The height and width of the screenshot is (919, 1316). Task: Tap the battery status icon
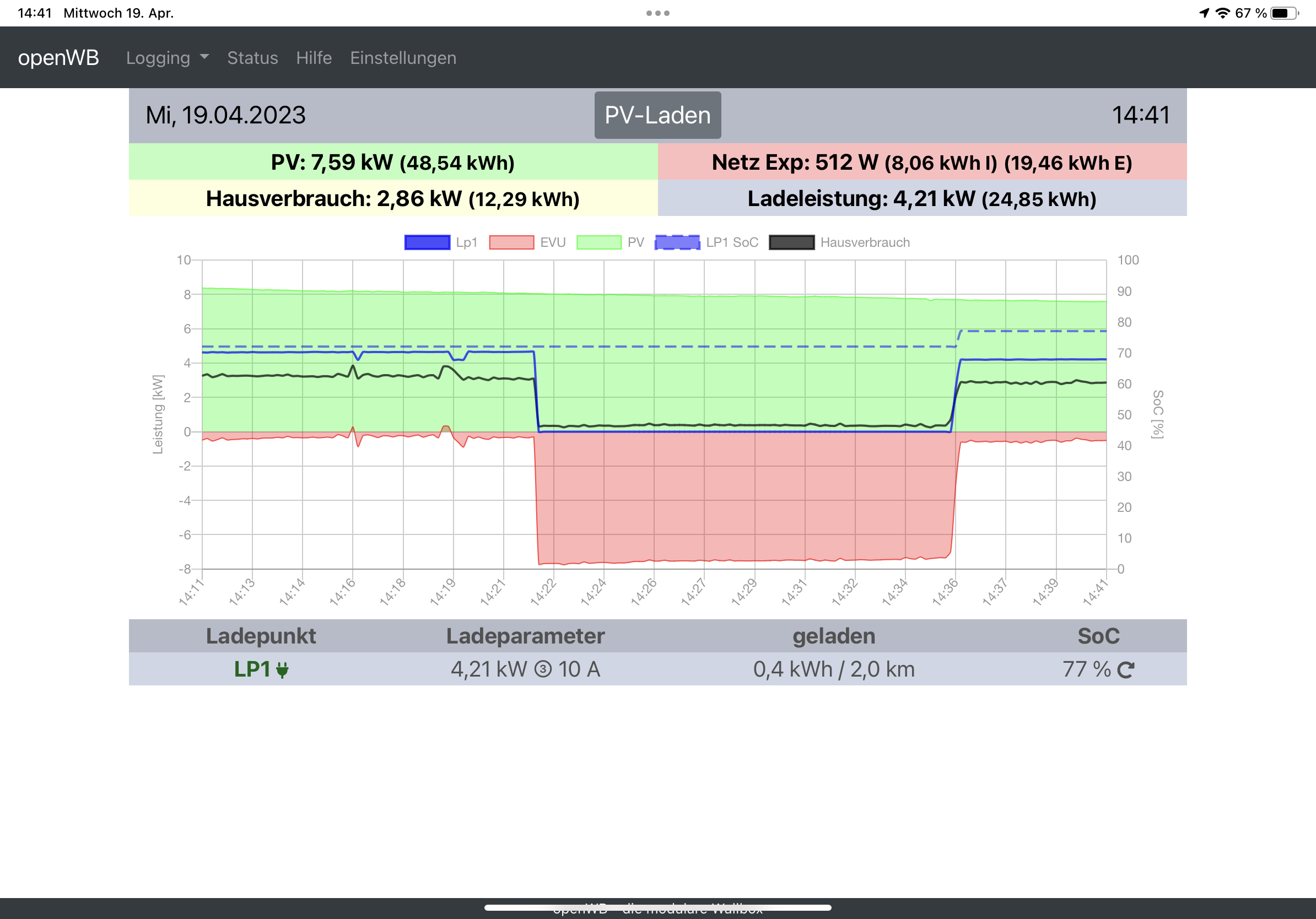click(1283, 13)
